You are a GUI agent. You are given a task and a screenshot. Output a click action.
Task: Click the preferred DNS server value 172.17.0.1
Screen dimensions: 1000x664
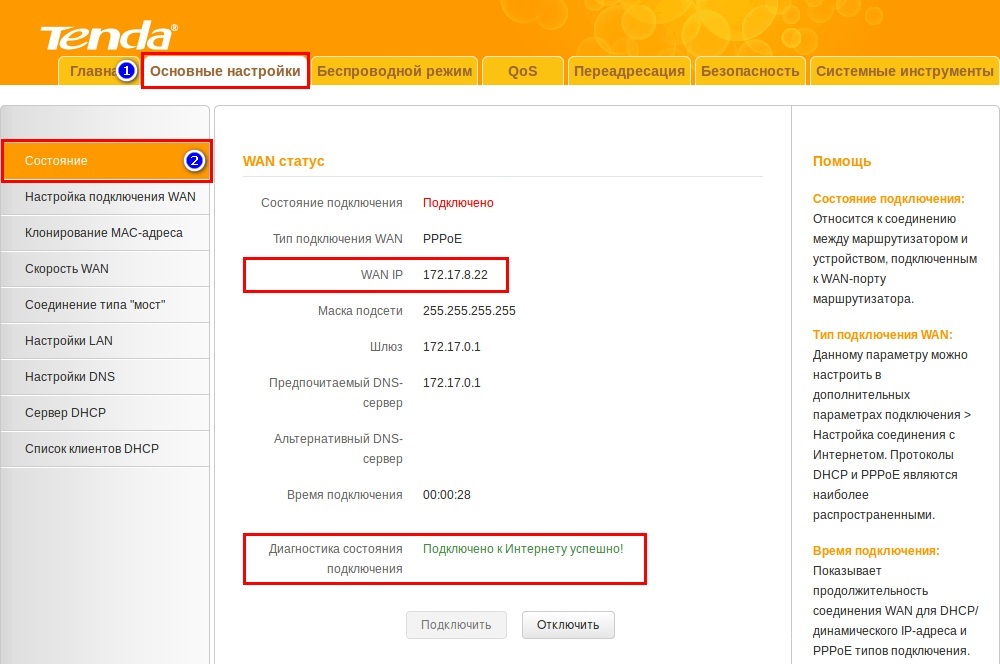tap(452, 383)
